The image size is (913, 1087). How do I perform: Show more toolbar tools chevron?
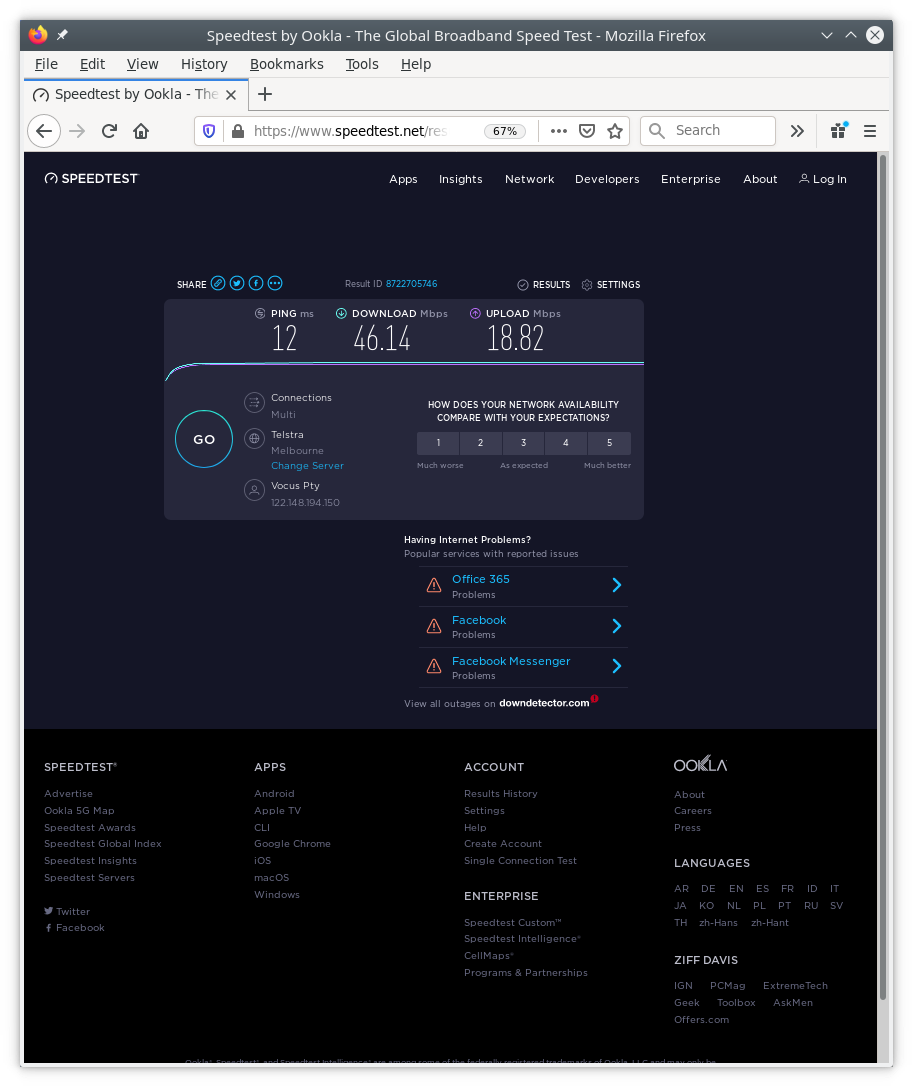[x=797, y=131]
